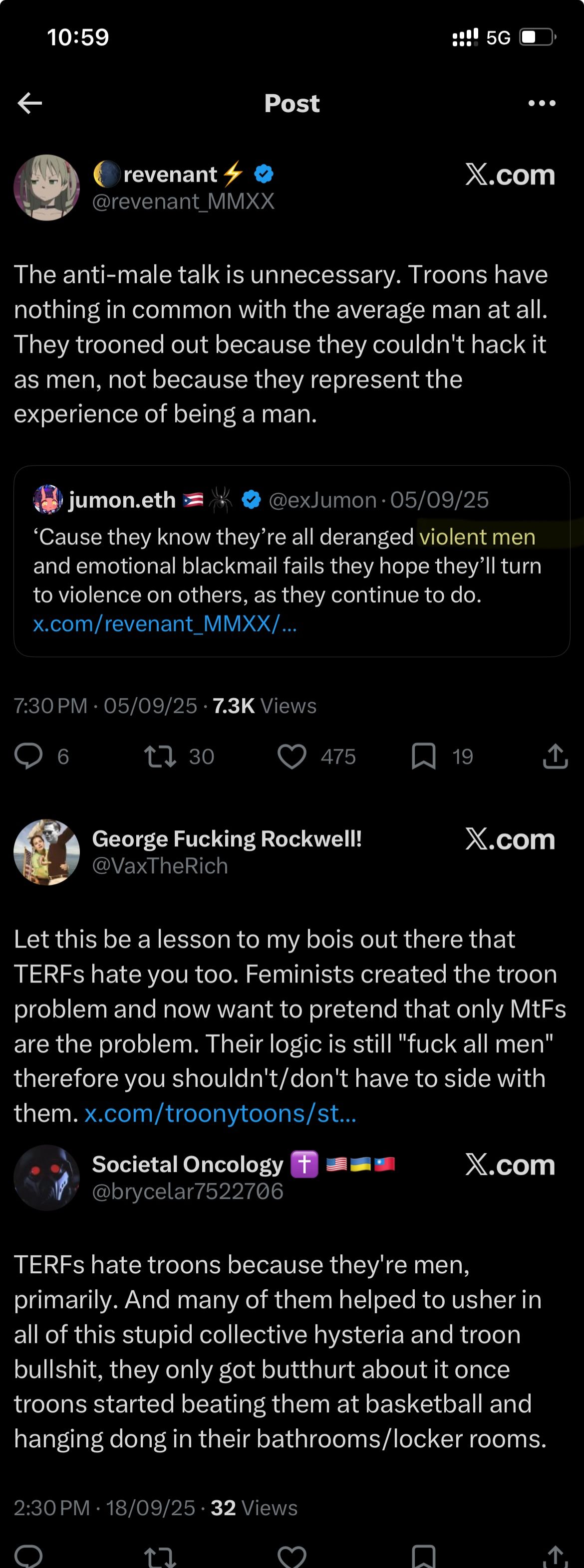Open revenant's profile avatar
The height and width of the screenshot is (1568, 584).
[x=47, y=188]
